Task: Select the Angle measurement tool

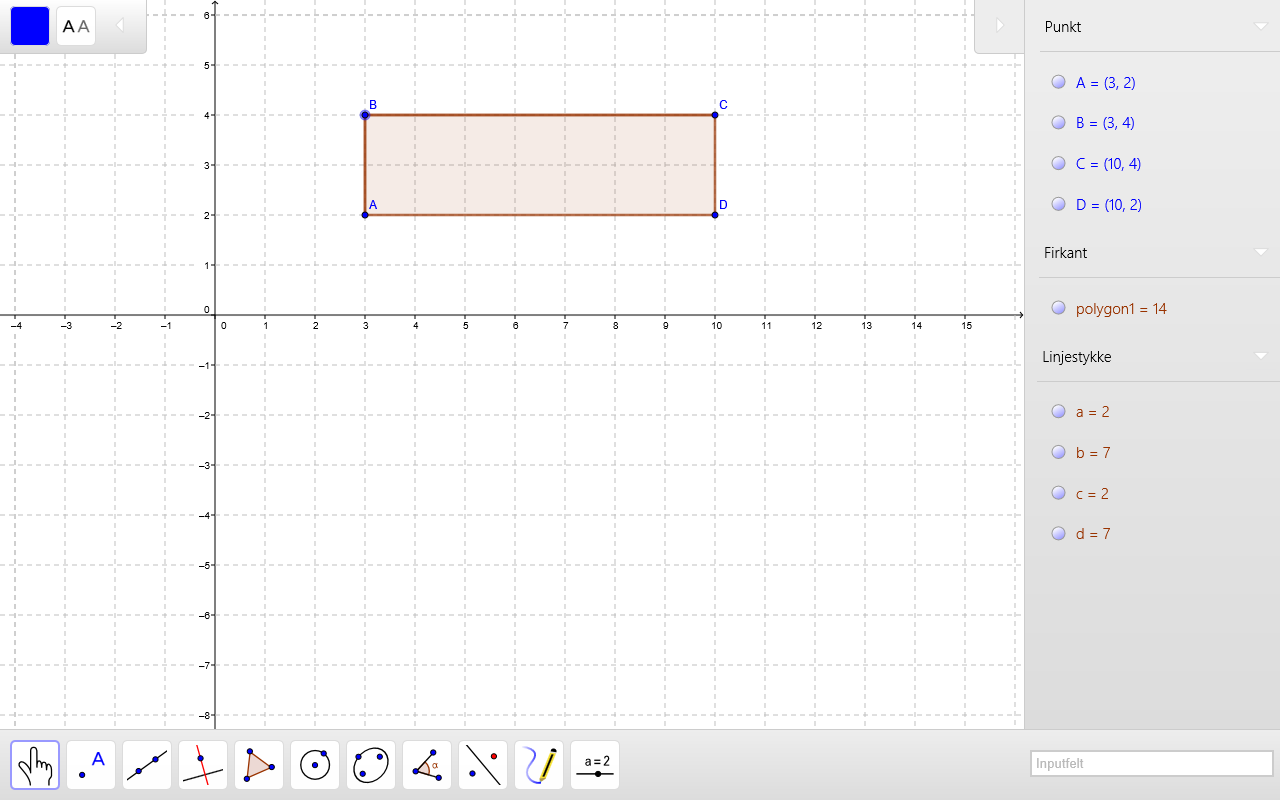Action: [x=427, y=765]
